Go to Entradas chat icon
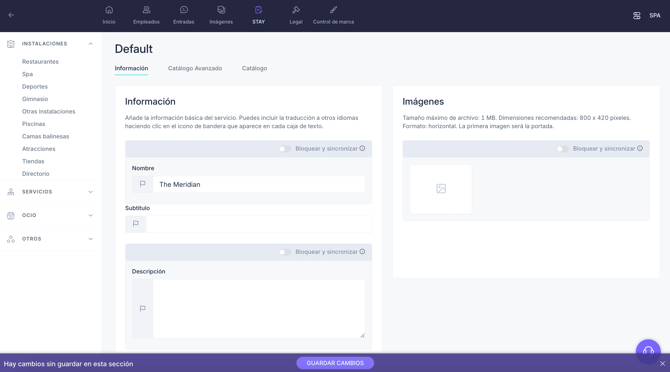Viewport: 670px width, 372px height. pos(184,10)
